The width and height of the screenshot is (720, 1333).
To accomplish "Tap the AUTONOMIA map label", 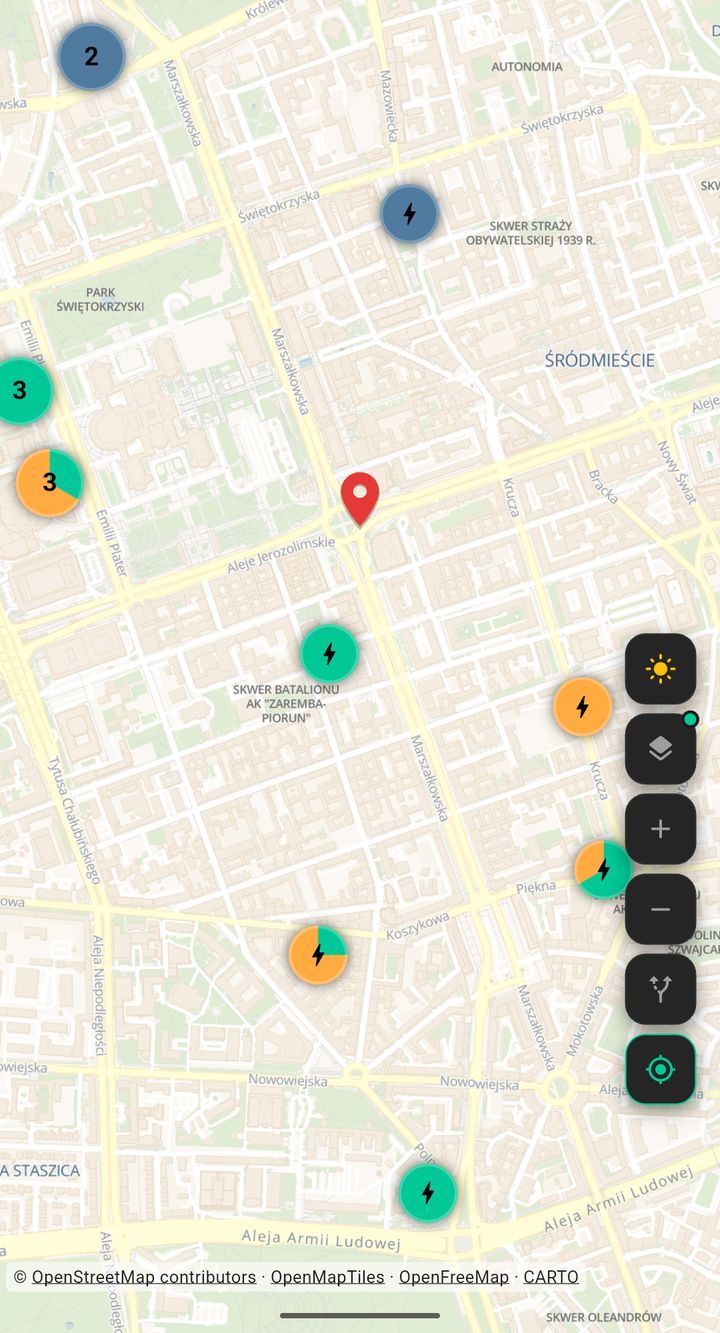I will [x=527, y=66].
